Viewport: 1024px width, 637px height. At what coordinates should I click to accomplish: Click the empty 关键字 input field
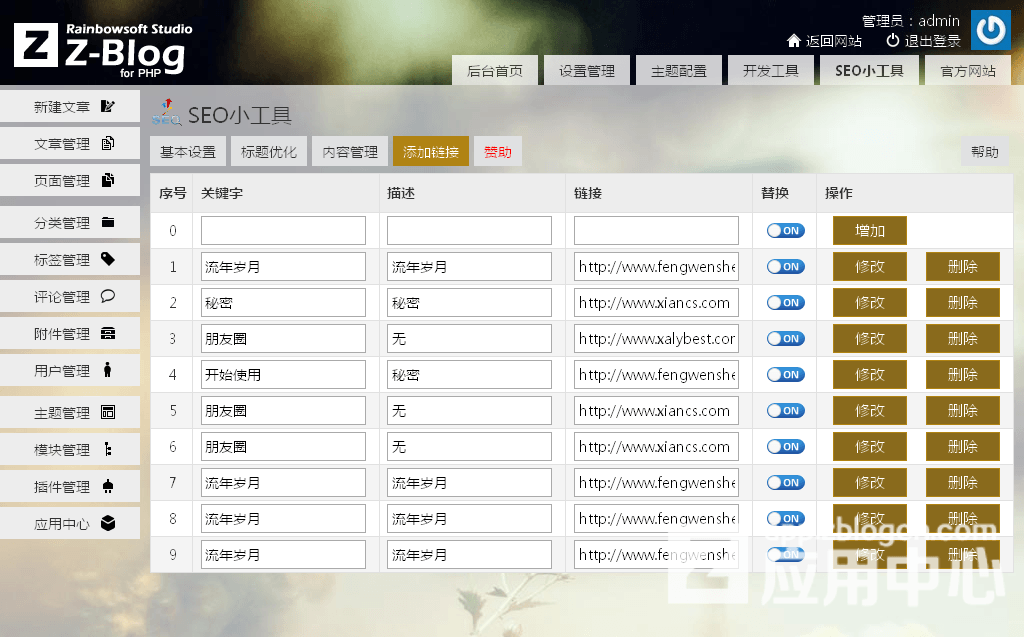[283, 230]
